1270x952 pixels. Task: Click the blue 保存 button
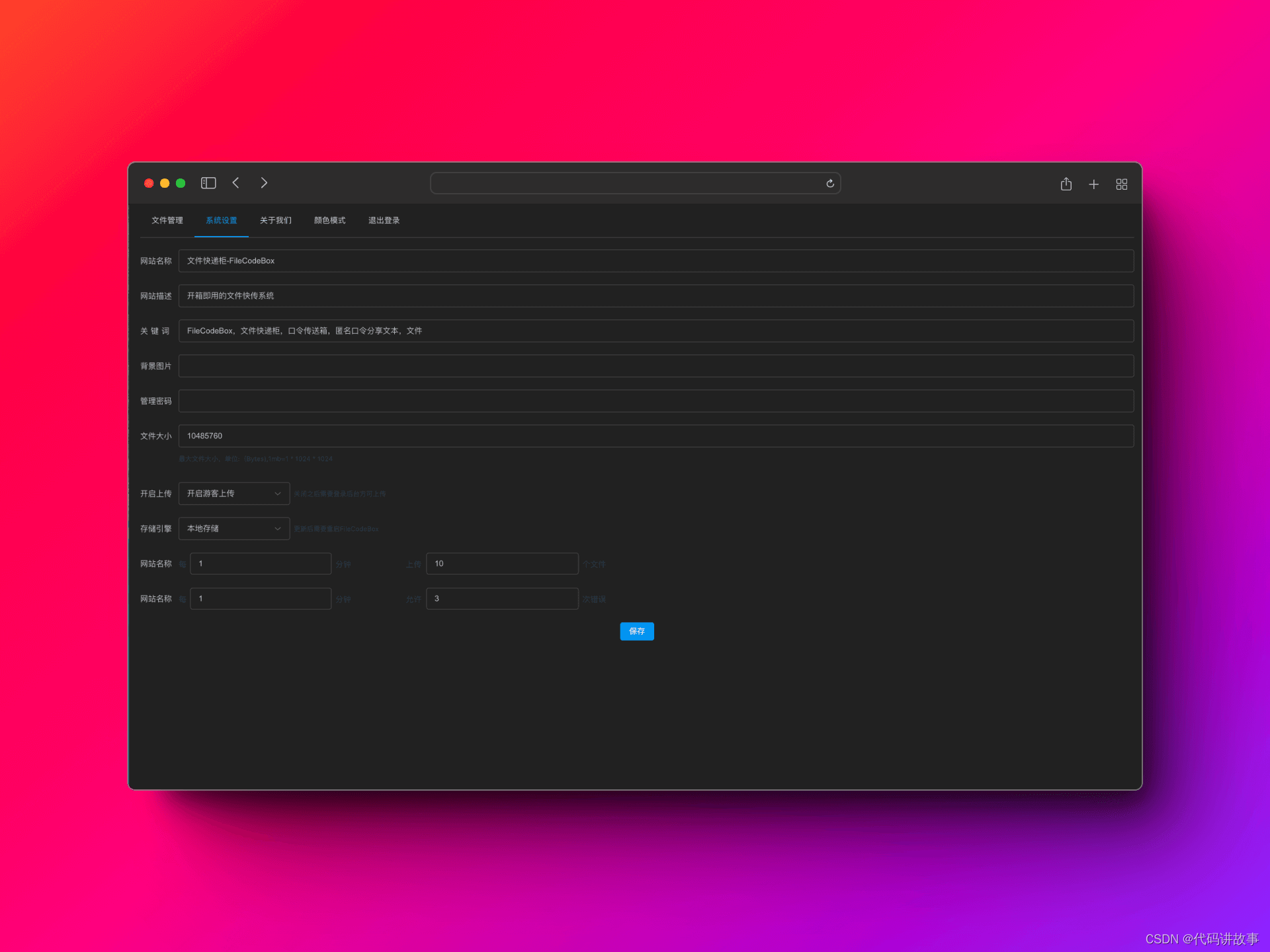(637, 631)
